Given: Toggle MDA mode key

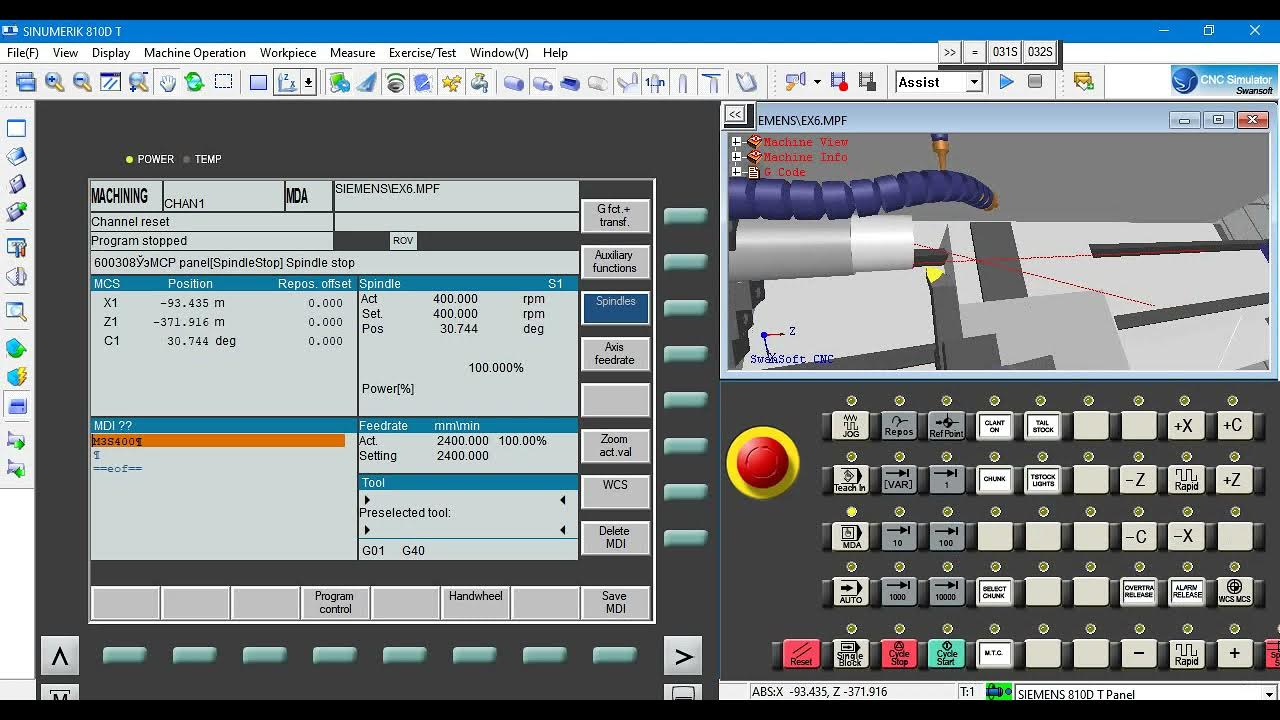Looking at the screenshot, I should (850, 535).
